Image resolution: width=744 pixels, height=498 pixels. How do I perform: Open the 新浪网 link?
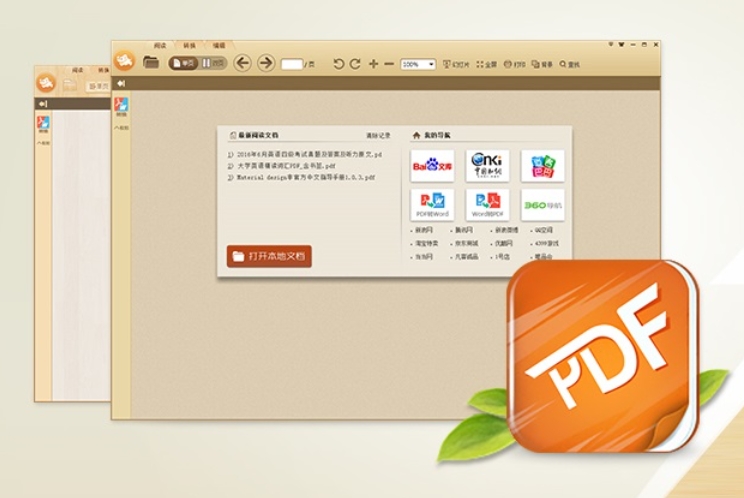[422, 230]
